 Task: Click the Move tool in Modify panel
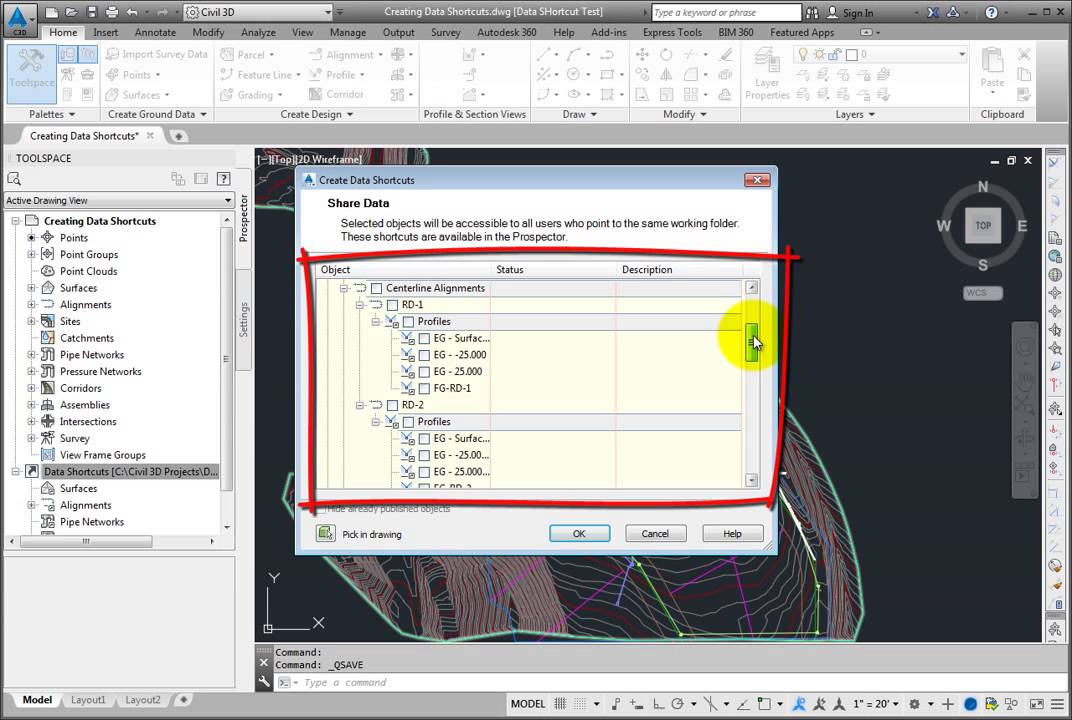642,54
